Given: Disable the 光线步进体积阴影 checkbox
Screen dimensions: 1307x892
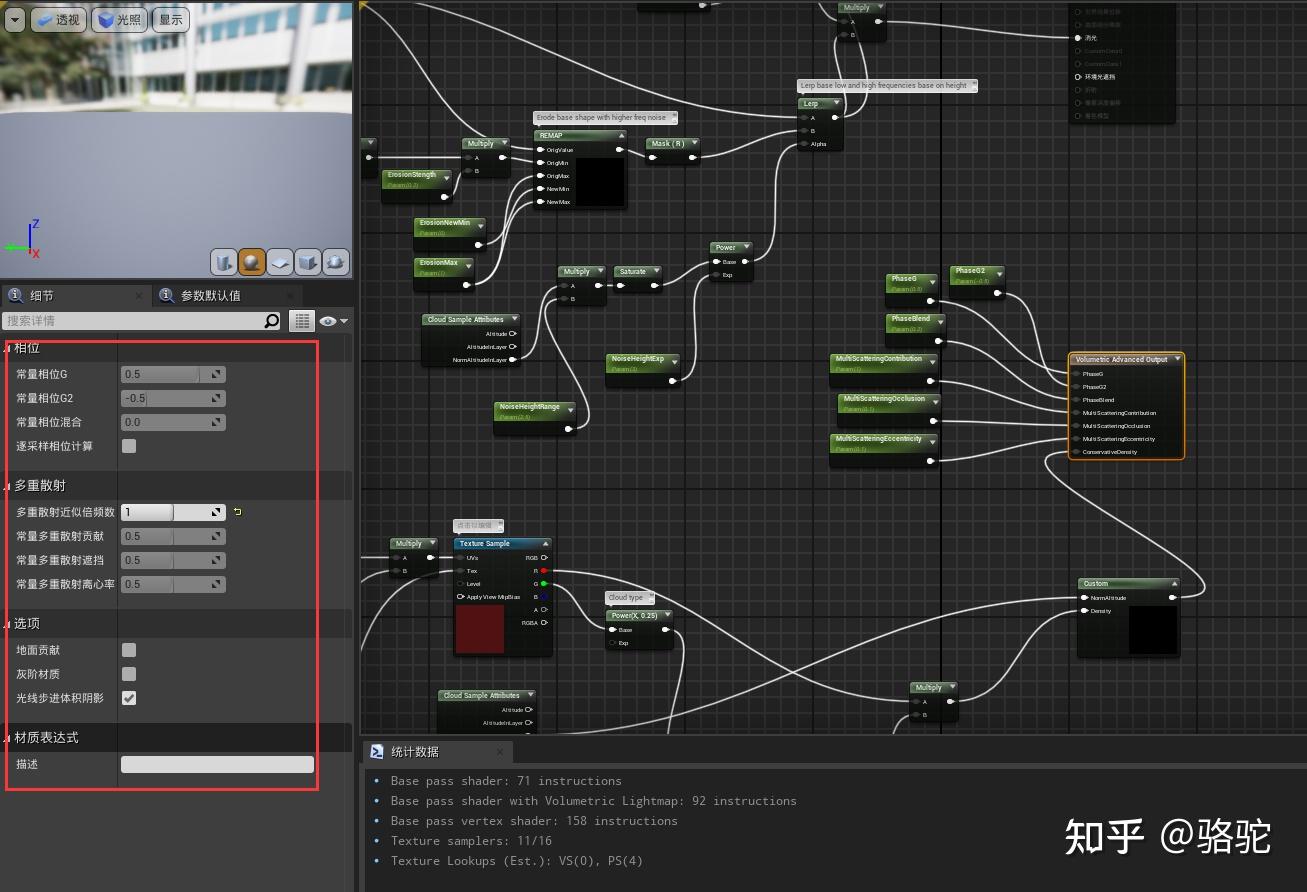Looking at the screenshot, I should pos(128,698).
